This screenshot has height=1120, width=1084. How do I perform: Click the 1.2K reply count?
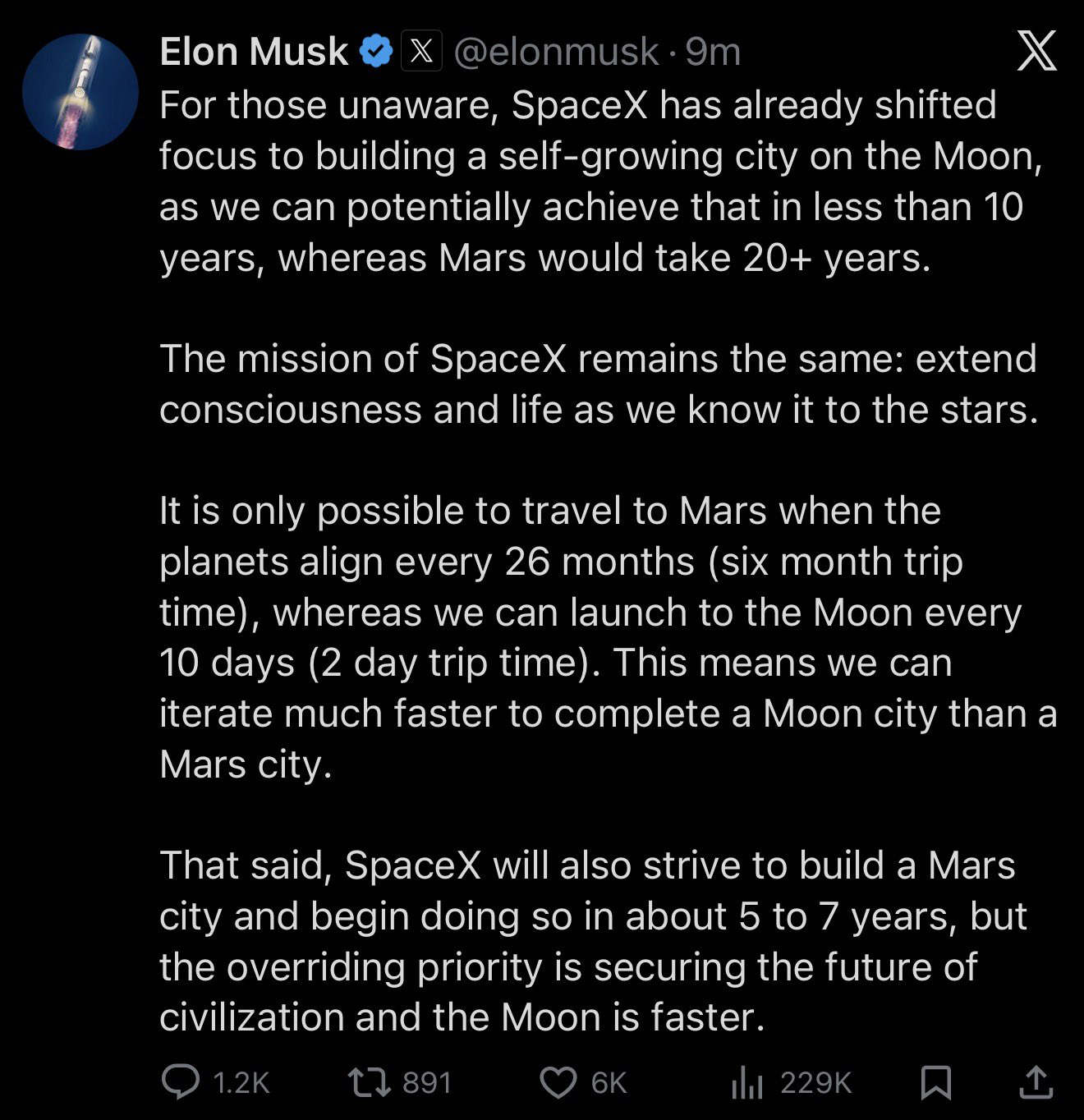pos(241,1083)
